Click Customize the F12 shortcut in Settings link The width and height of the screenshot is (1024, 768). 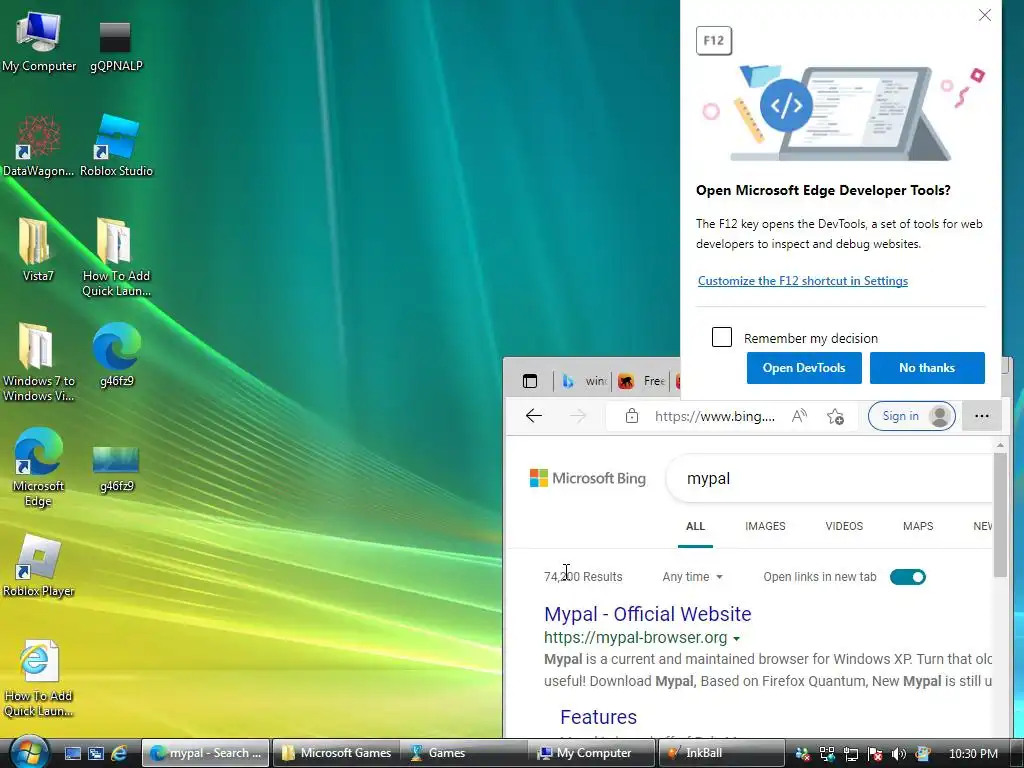(803, 281)
